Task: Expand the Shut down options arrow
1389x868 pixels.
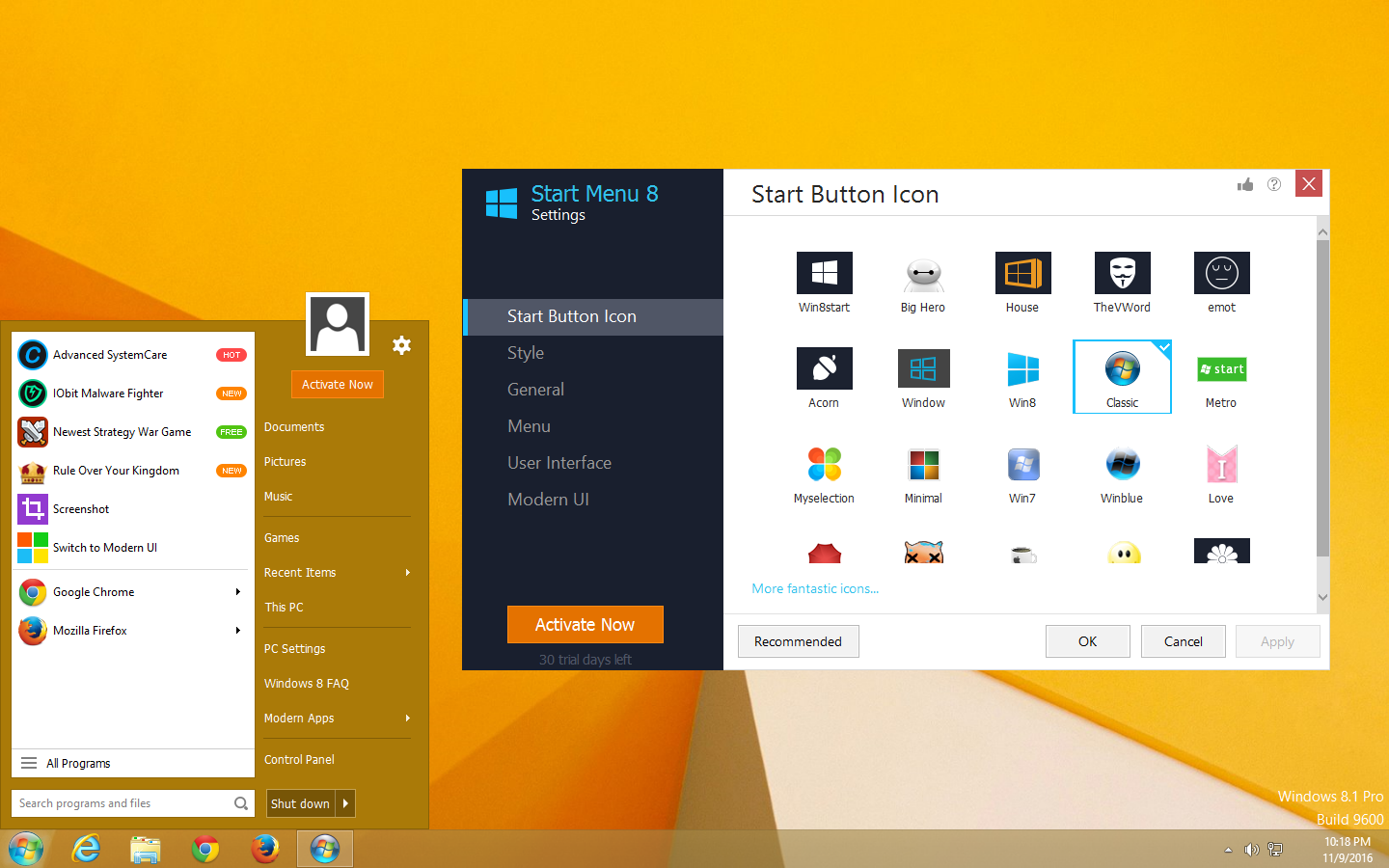Action: pos(344,802)
